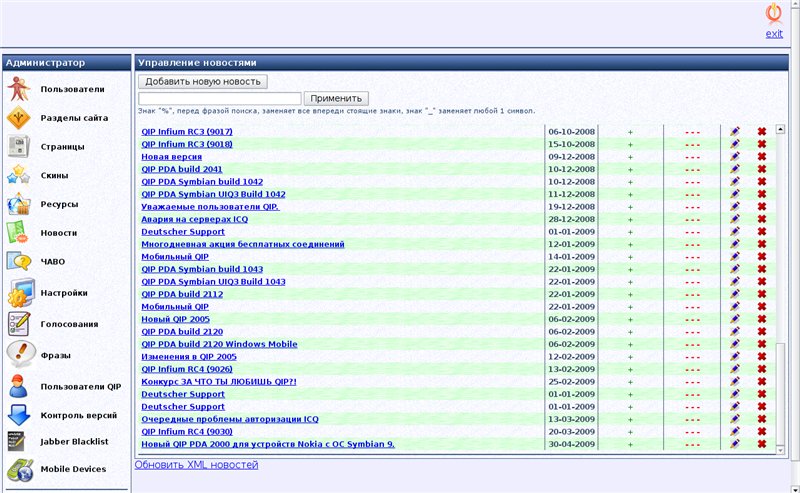
Task: Click the date 28-12-2008 cell
Action: click(x=571, y=219)
